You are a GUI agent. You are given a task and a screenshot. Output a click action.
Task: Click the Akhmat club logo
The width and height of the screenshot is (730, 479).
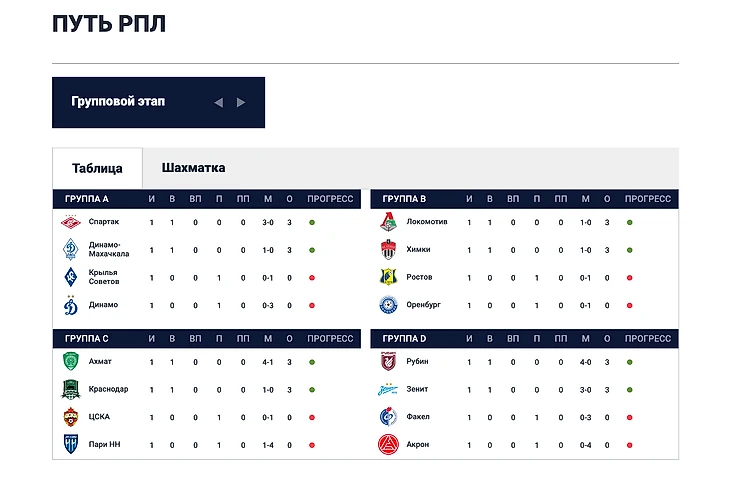click(71, 361)
